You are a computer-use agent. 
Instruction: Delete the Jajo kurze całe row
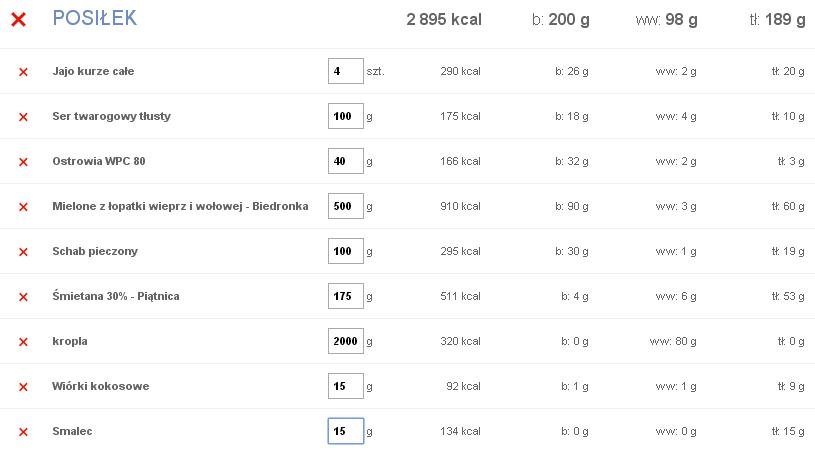(x=23, y=72)
